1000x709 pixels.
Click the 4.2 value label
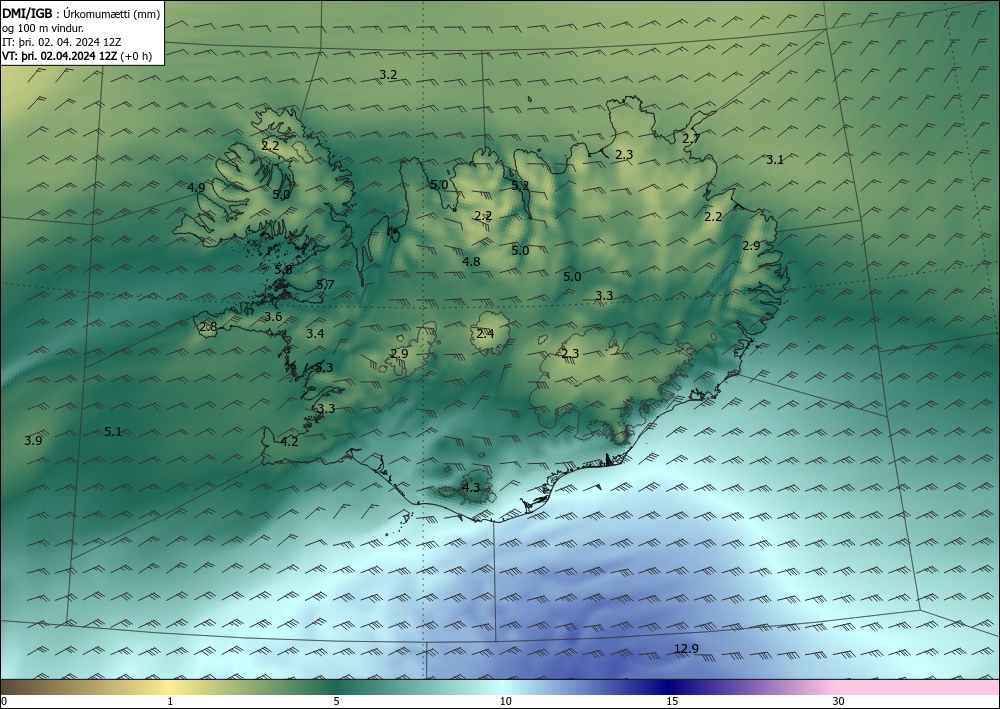(290, 441)
